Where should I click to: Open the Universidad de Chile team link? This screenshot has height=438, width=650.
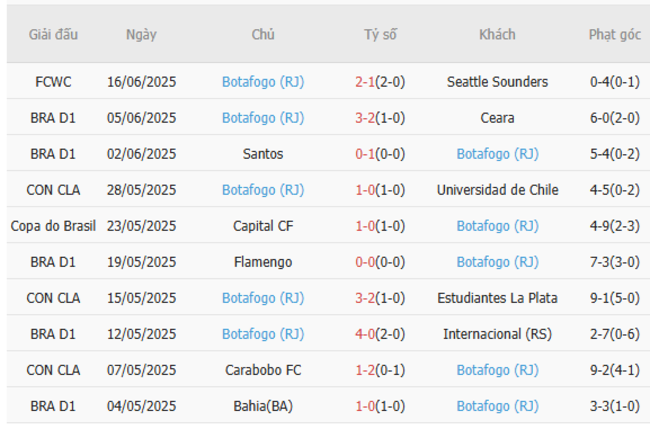pyautogui.click(x=497, y=190)
